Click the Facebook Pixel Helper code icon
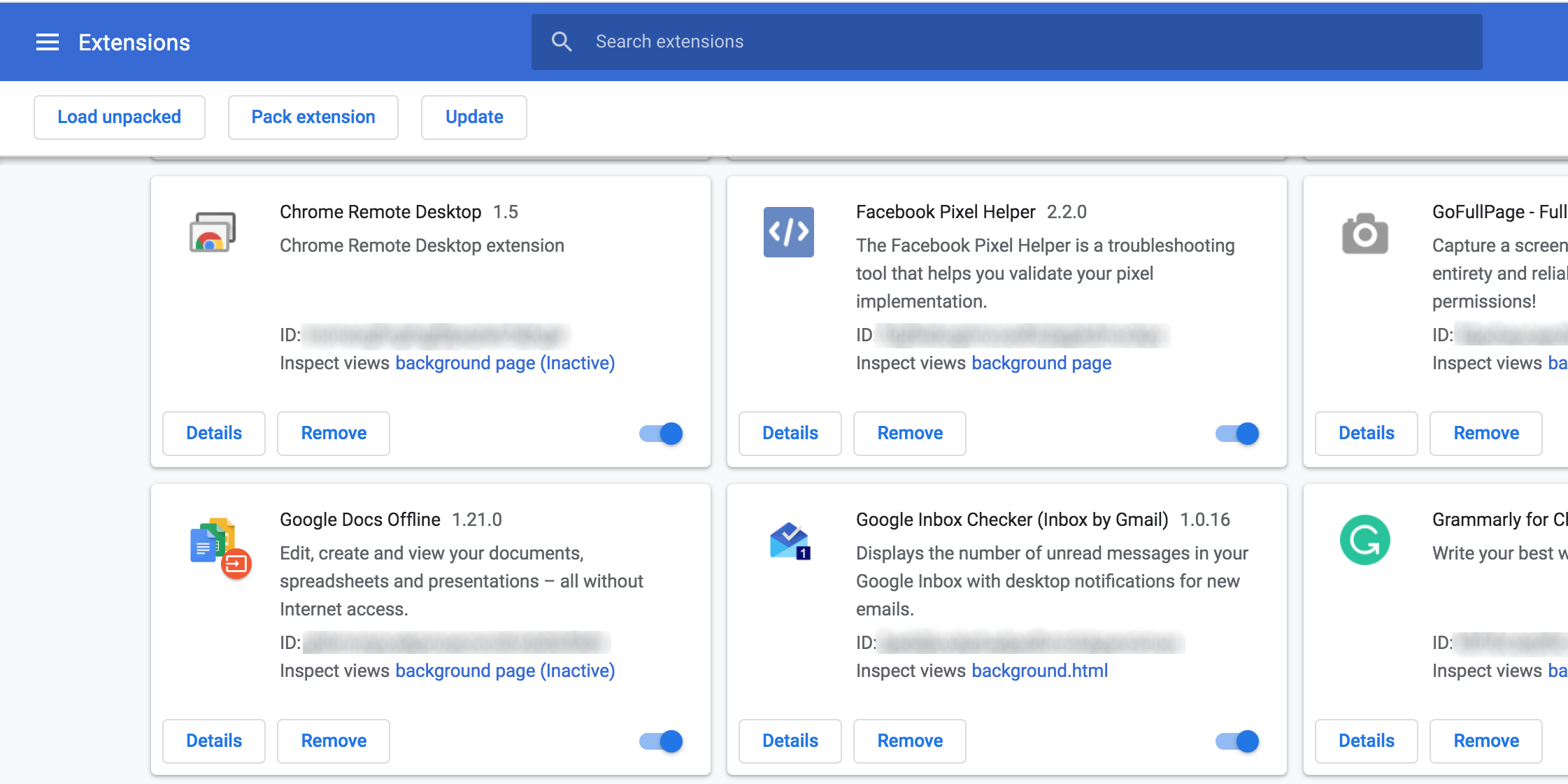The height and width of the screenshot is (784, 1568). [x=787, y=232]
